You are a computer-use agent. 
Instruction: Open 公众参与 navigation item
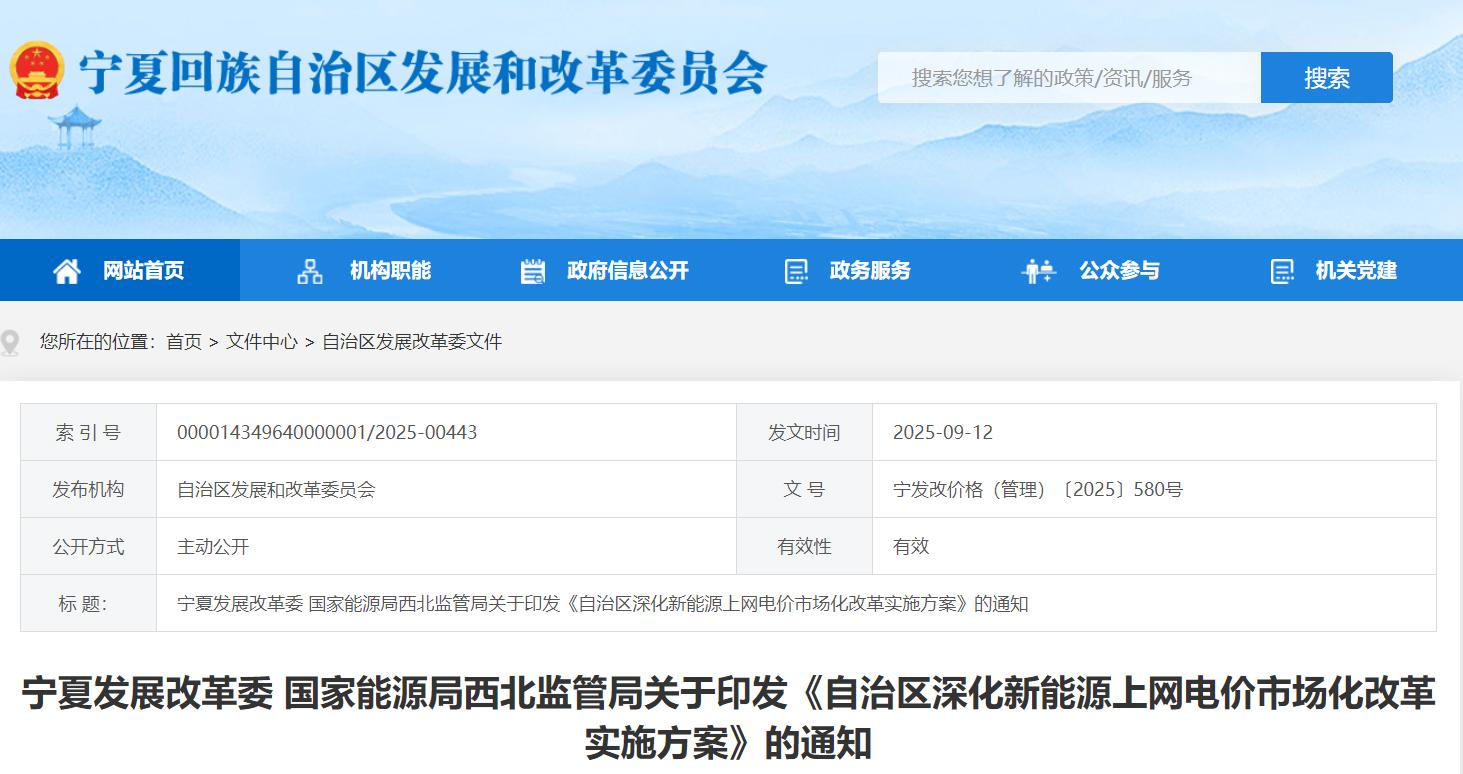(x=1119, y=270)
